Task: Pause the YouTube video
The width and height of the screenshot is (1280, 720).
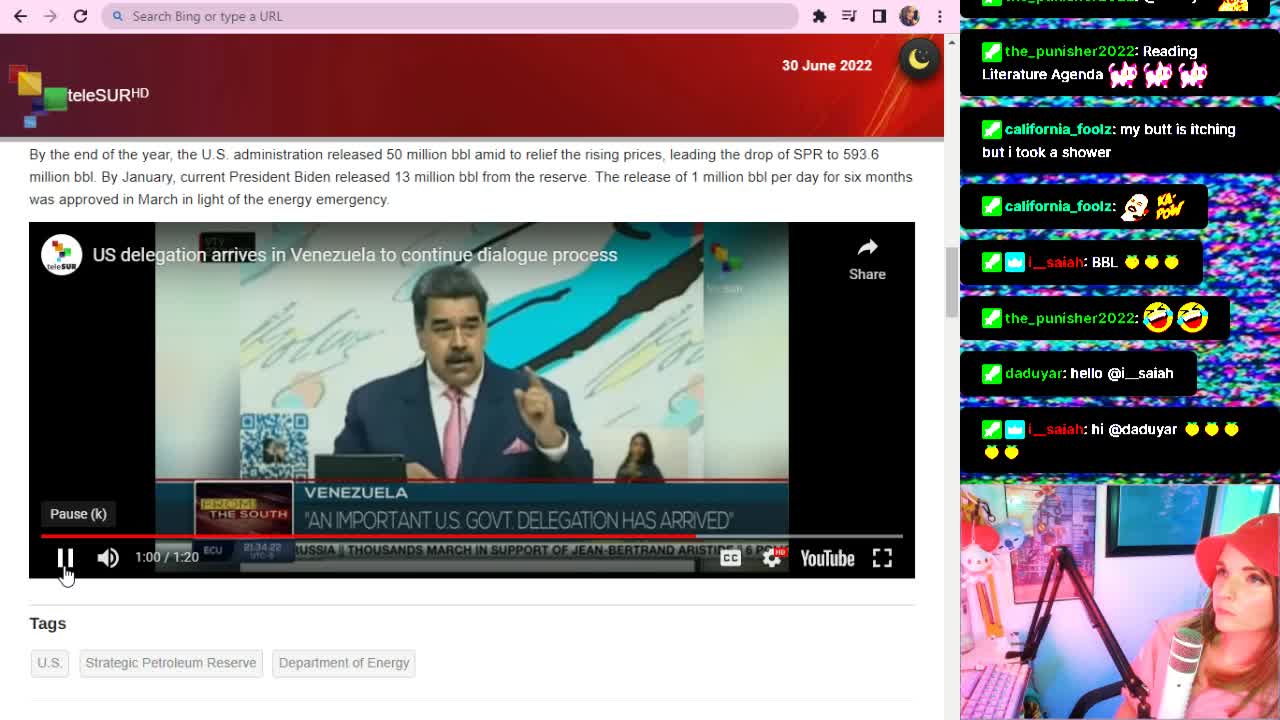Action: pyautogui.click(x=65, y=557)
